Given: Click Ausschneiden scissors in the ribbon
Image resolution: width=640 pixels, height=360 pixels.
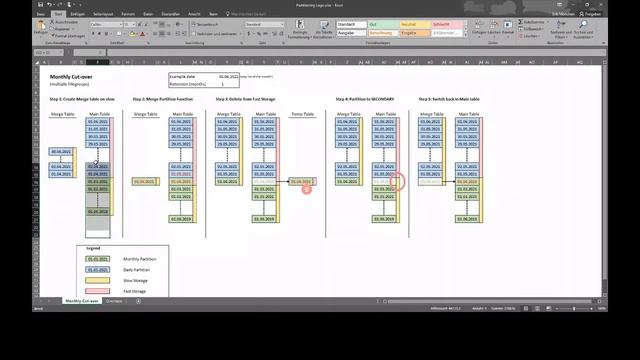Looking at the screenshot, I should coord(64,22).
